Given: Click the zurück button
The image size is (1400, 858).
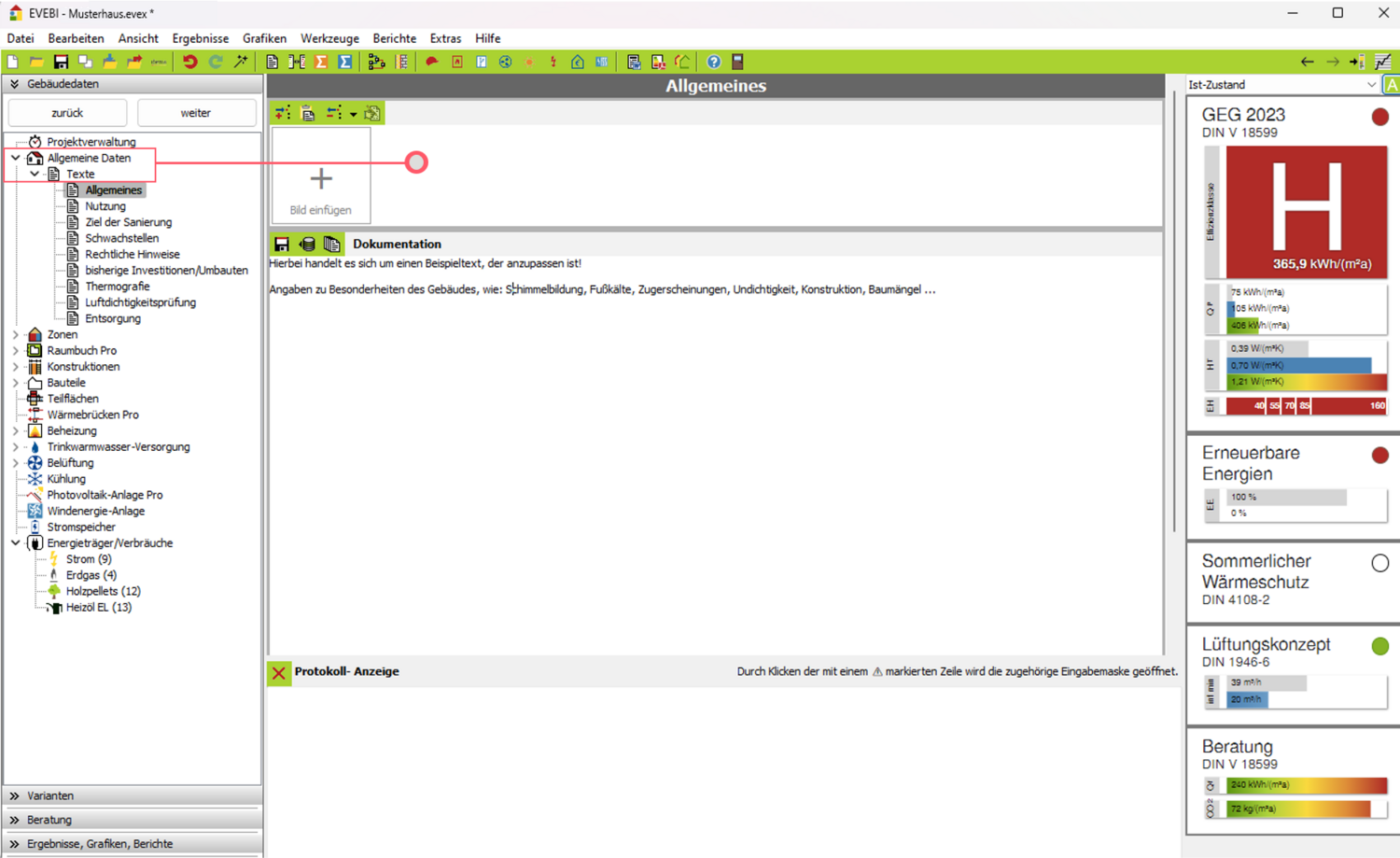Looking at the screenshot, I should pyautogui.click(x=67, y=113).
